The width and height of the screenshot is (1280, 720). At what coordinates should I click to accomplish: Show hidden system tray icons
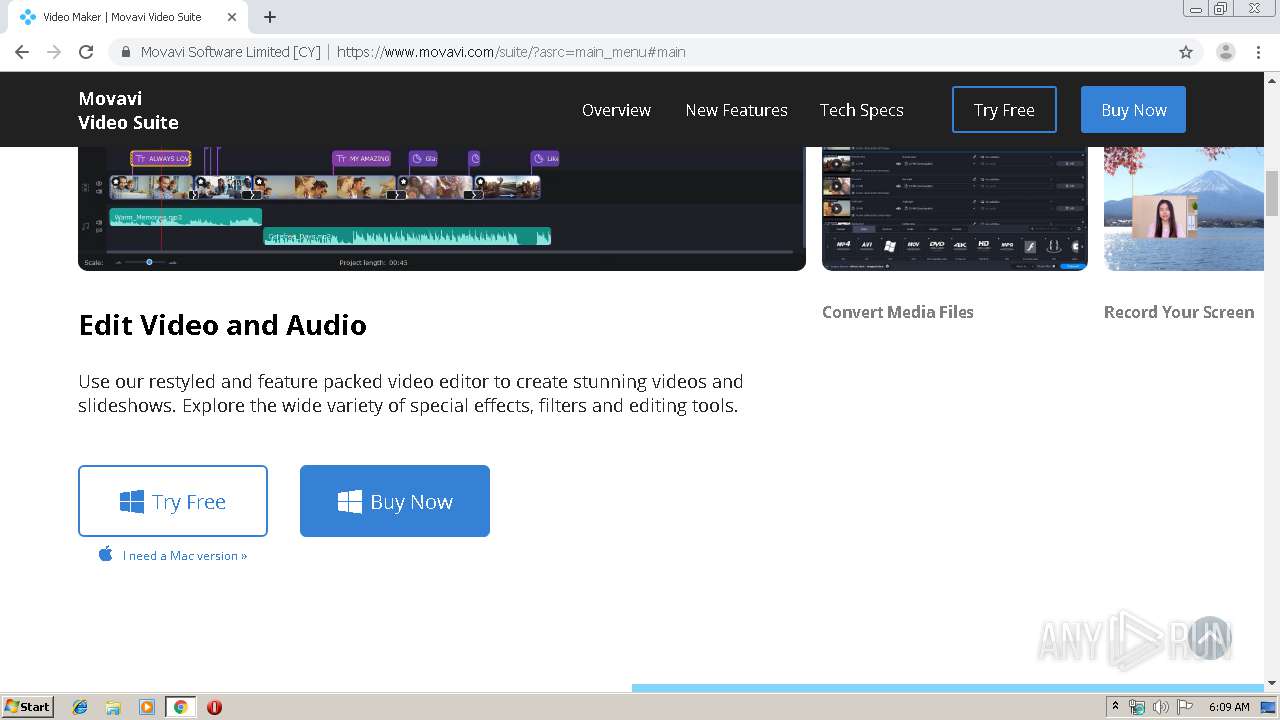1115,706
